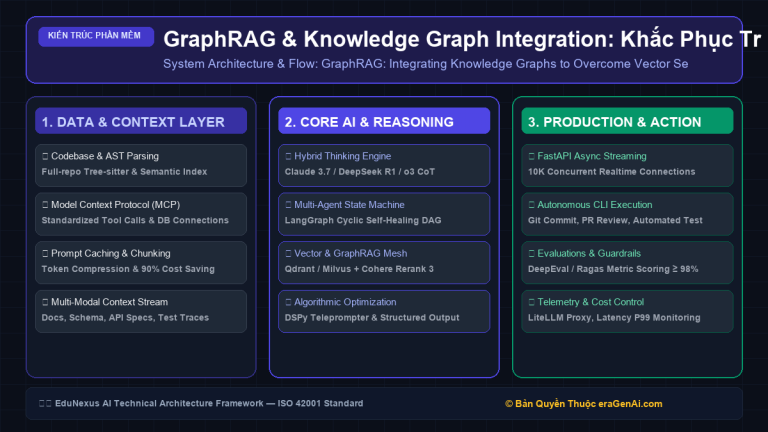The image size is (768, 432).
Task: Click Qdrant / Milvus + Cohere Rerank 3
Action: tap(359, 269)
